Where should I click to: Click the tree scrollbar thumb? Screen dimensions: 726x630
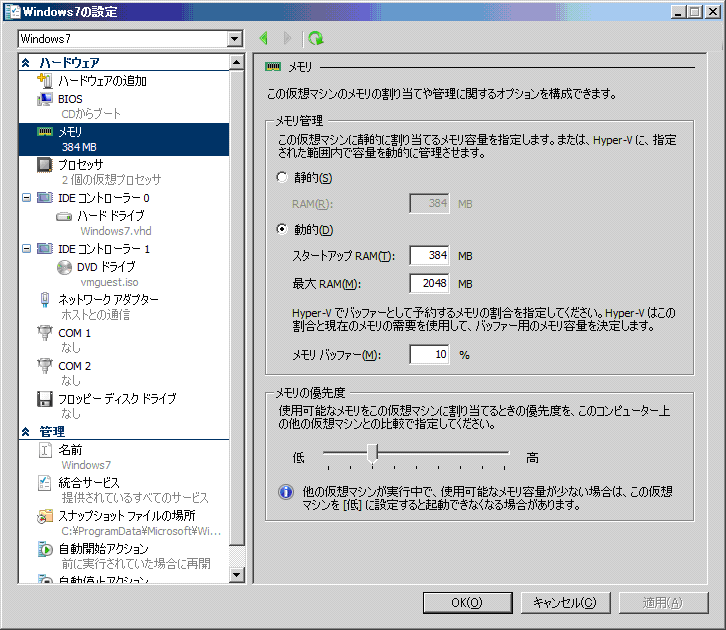(x=237, y=308)
